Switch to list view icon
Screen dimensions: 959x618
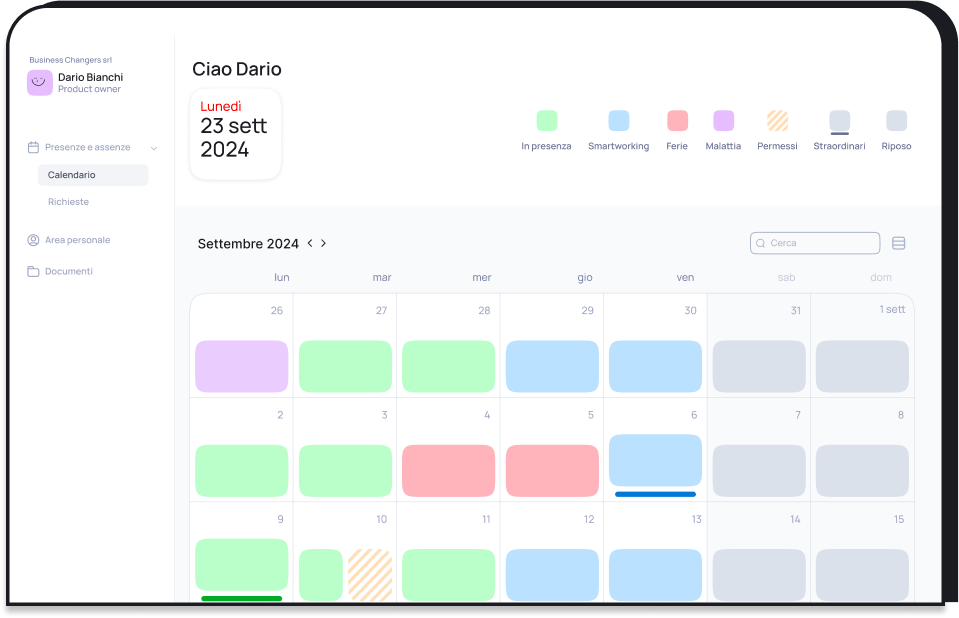(x=898, y=243)
